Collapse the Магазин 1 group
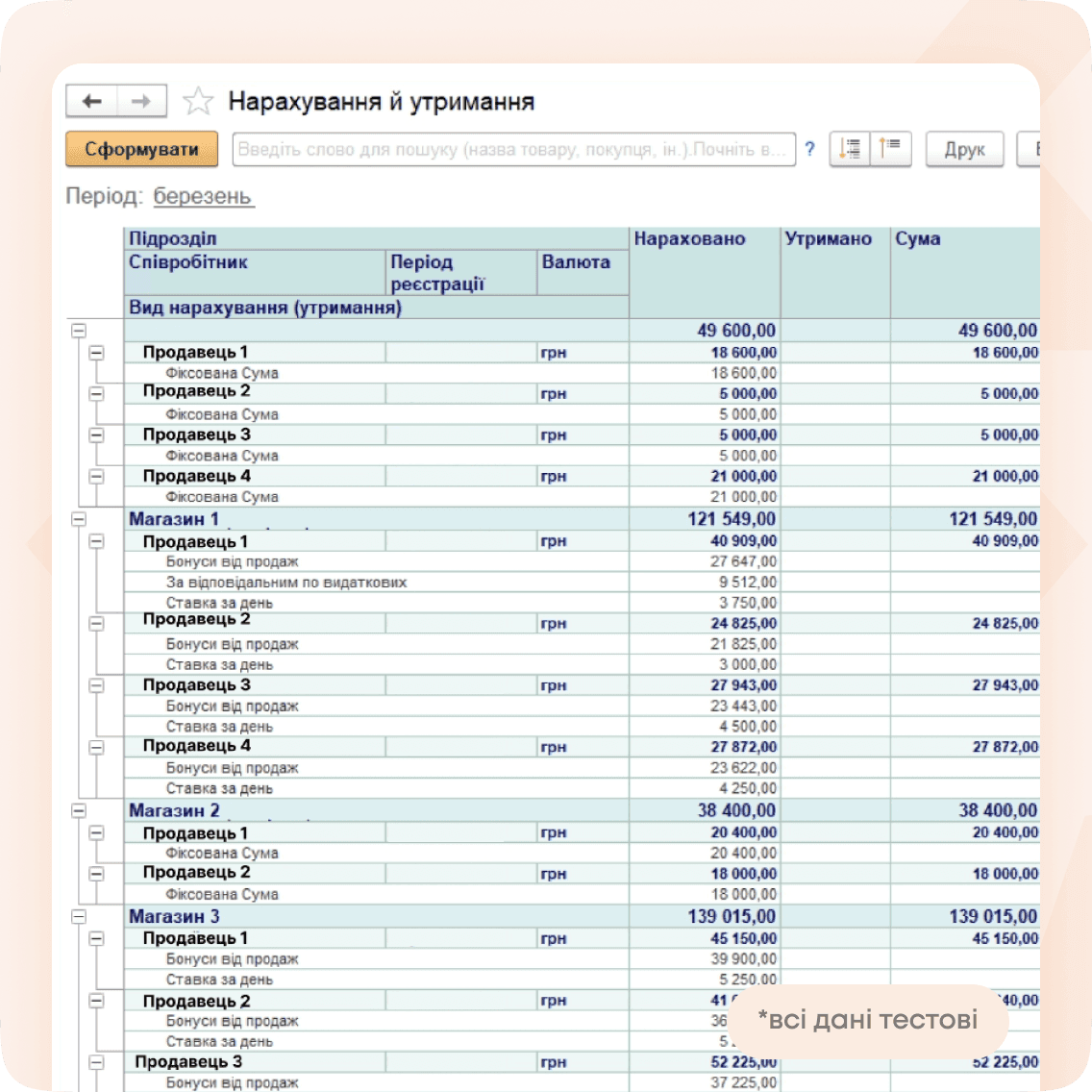The width and height of the screenshot is (1092, 1092). [79, 519]
